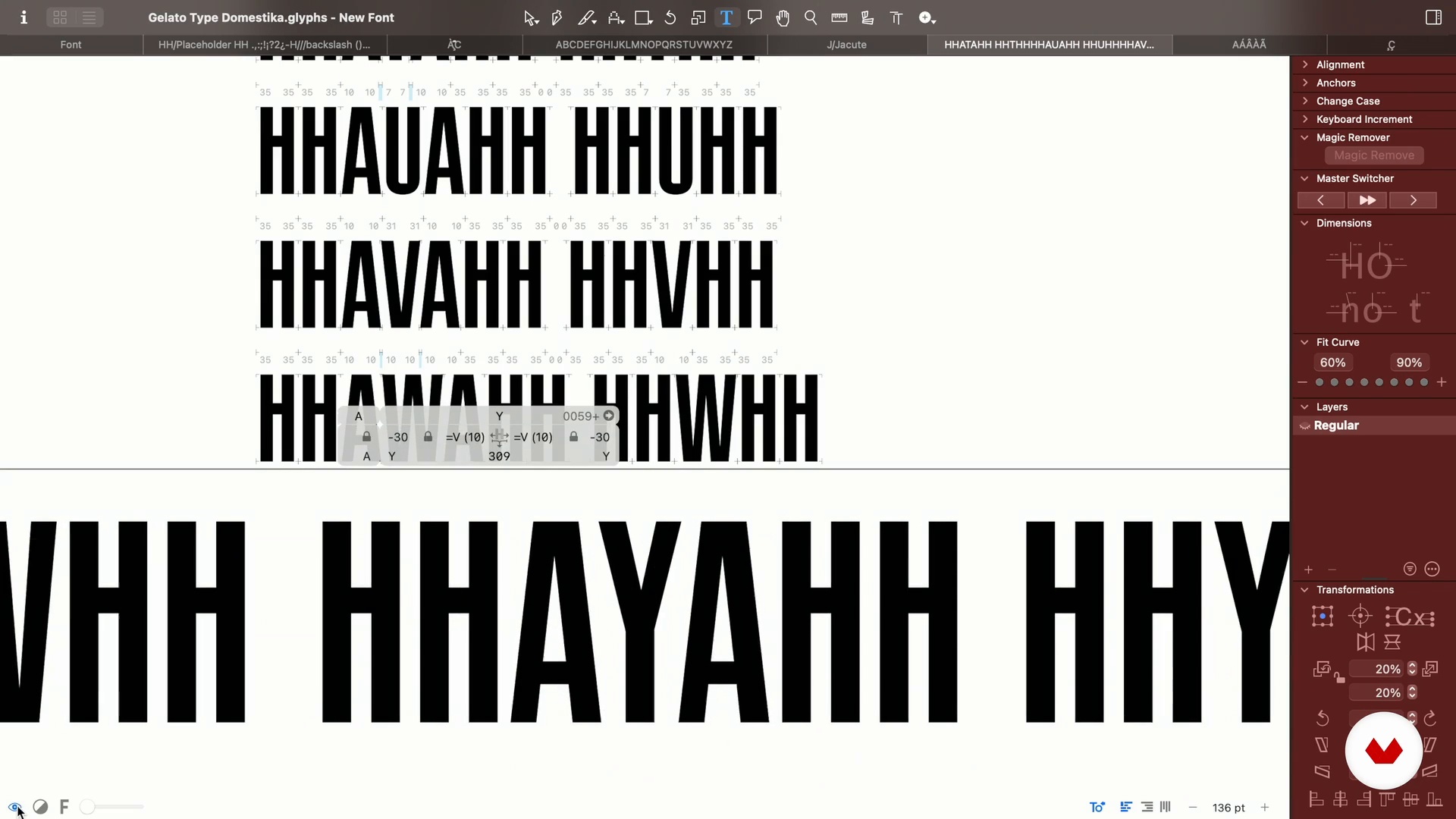The width and height of the screenshot is (1456, 819).
Task: Open layers filter icon
Action: (x=1410, y=569)
